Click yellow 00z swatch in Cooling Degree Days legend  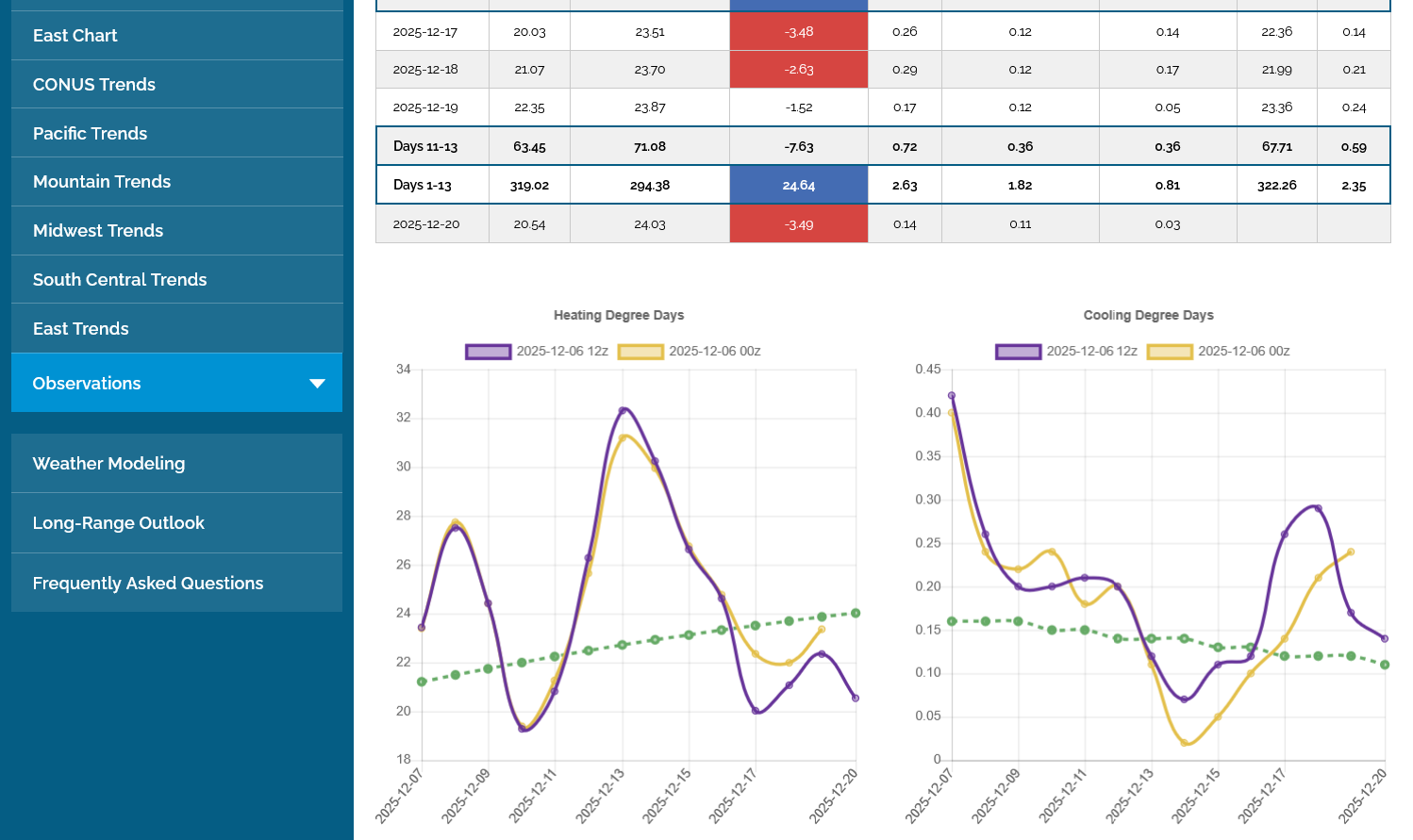click(1170, 352)
